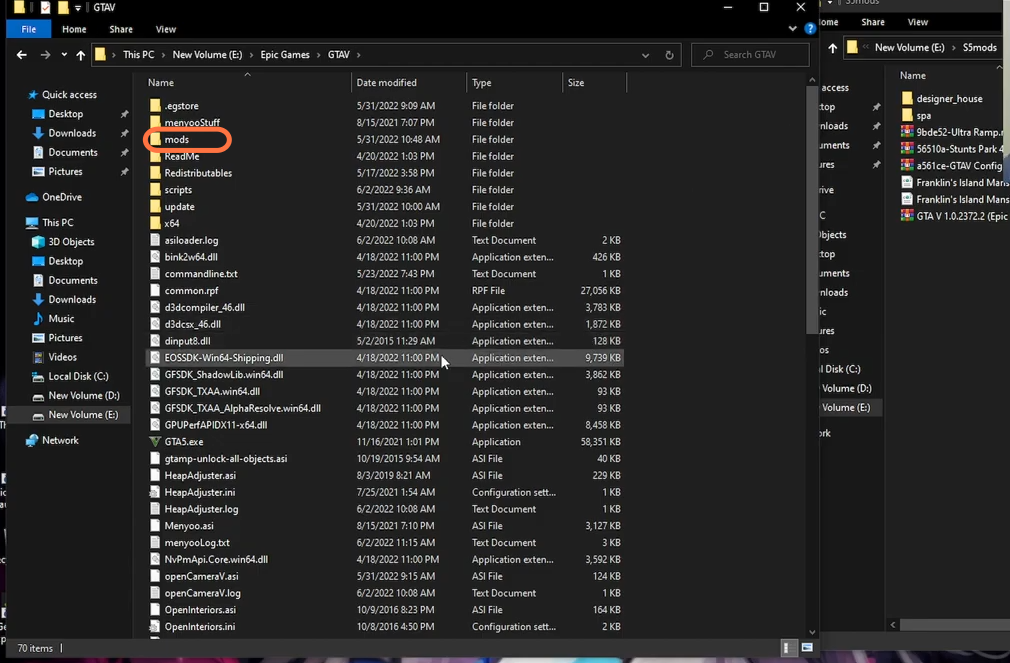Open the View ribbon tab

tap(166, 29)
